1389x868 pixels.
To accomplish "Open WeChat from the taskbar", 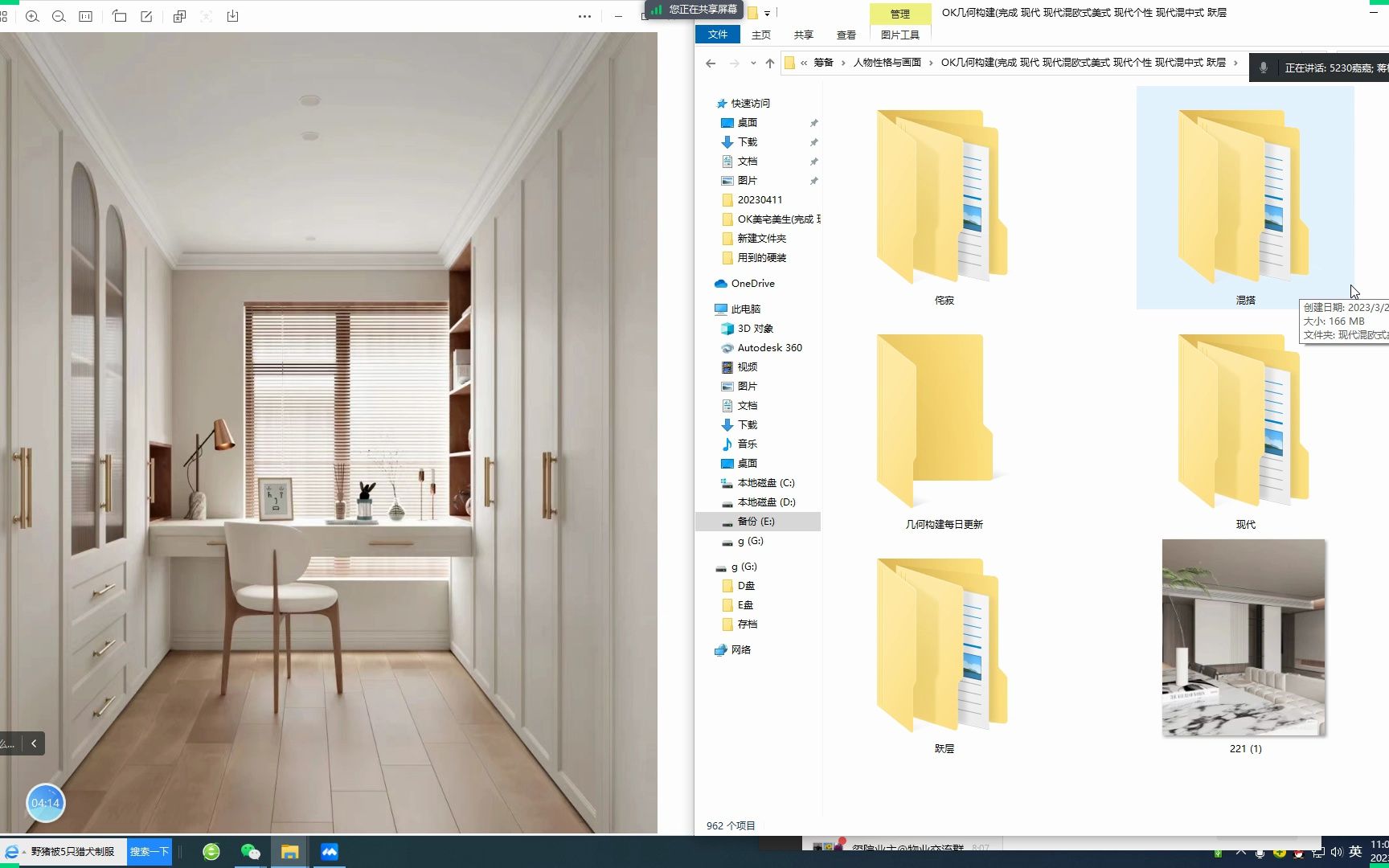I will [x=251, y=852].
